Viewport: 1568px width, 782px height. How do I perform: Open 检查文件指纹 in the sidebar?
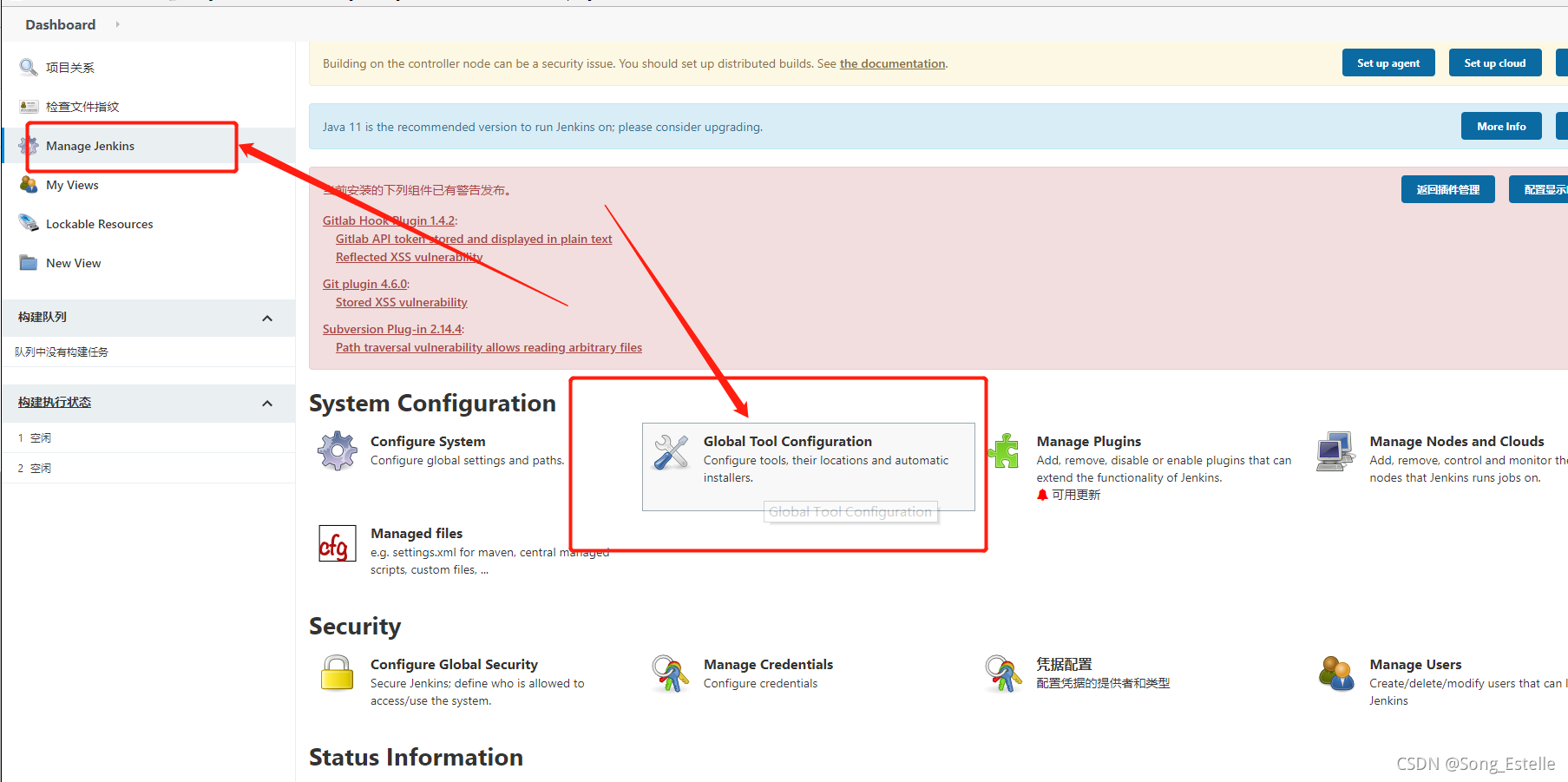82,107
